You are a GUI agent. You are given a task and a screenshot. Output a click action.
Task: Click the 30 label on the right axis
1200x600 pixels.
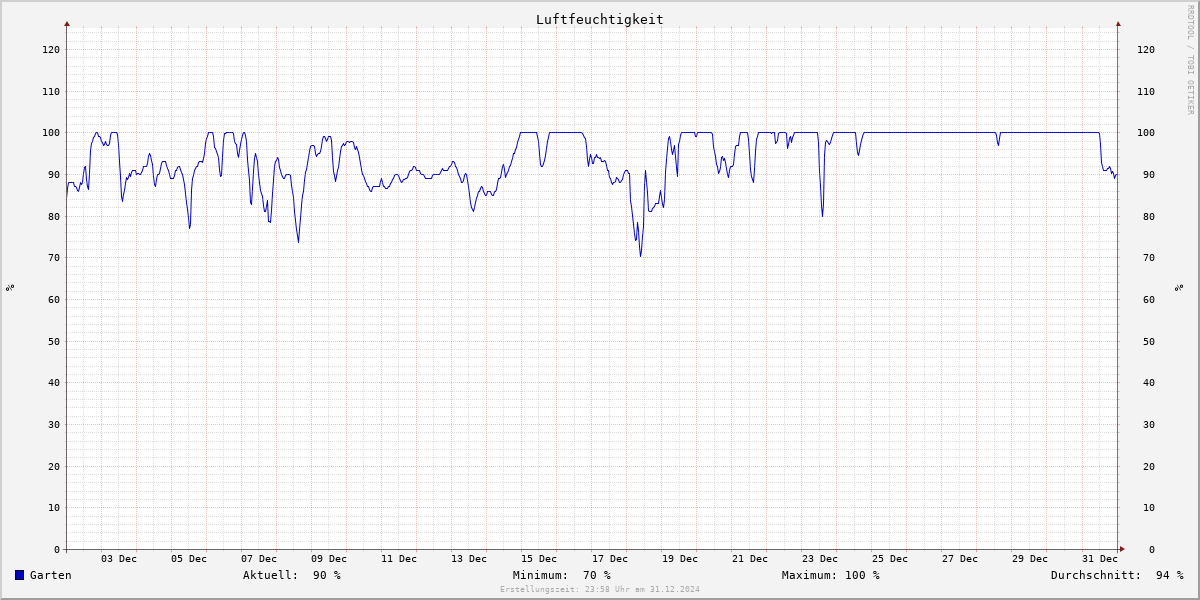point(1149,424)
